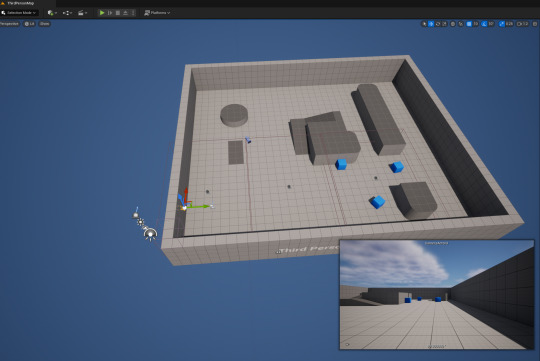This screenshot has width=540, height=361.
Task: Select the scale transform tool
Action: [x=444, y=24]
